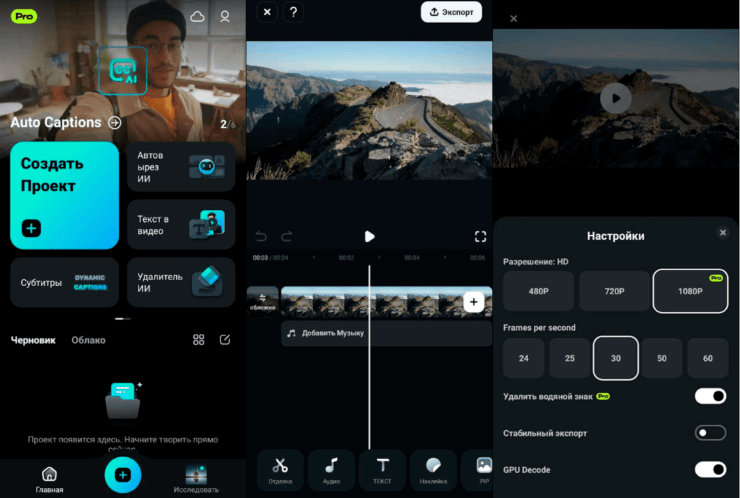Switch drafts to grid view layout
The height and width of the screenshot is (498, 740).
(199, 340)
